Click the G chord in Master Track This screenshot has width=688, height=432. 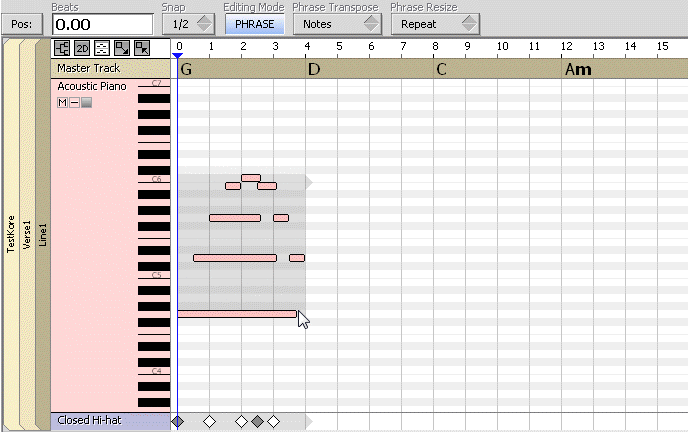pyautogui.click(x=186, y=69)
